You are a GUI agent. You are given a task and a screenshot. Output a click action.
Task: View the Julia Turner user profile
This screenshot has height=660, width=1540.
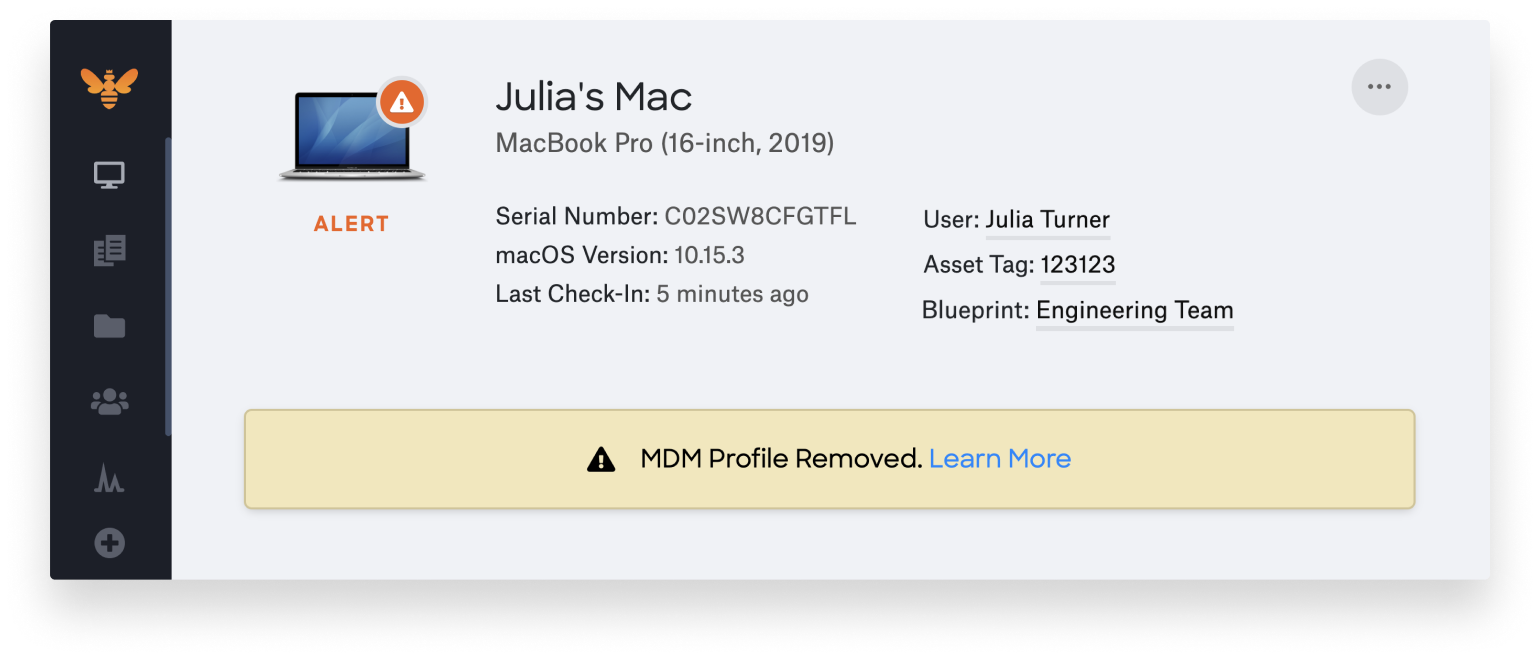(1048, 220)
